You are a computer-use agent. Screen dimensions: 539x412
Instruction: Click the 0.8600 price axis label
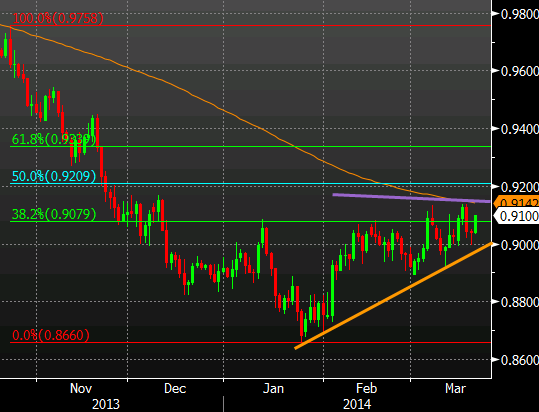tap(519, 360)
